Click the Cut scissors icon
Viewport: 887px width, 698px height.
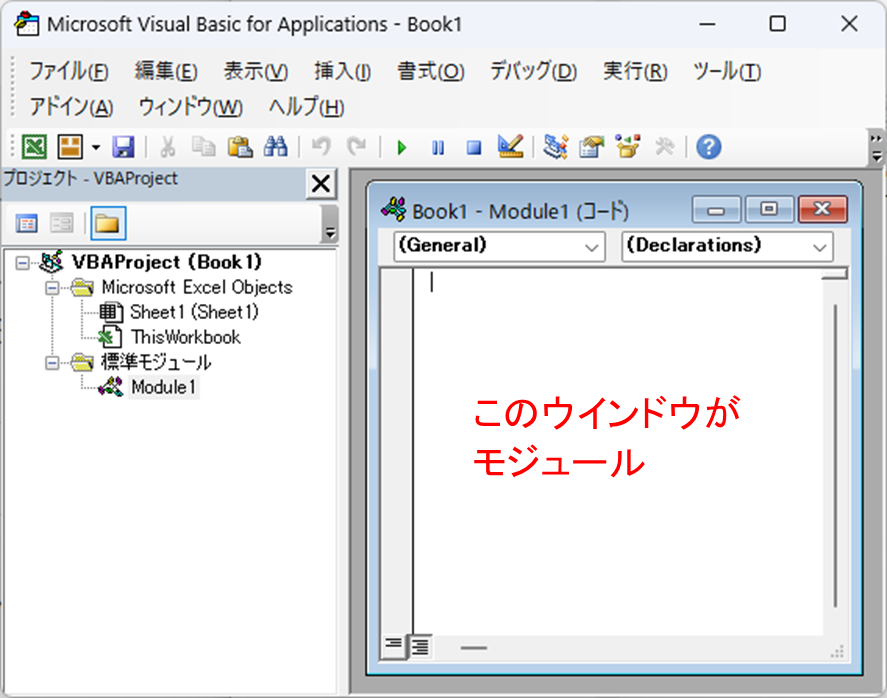[167, 147]
